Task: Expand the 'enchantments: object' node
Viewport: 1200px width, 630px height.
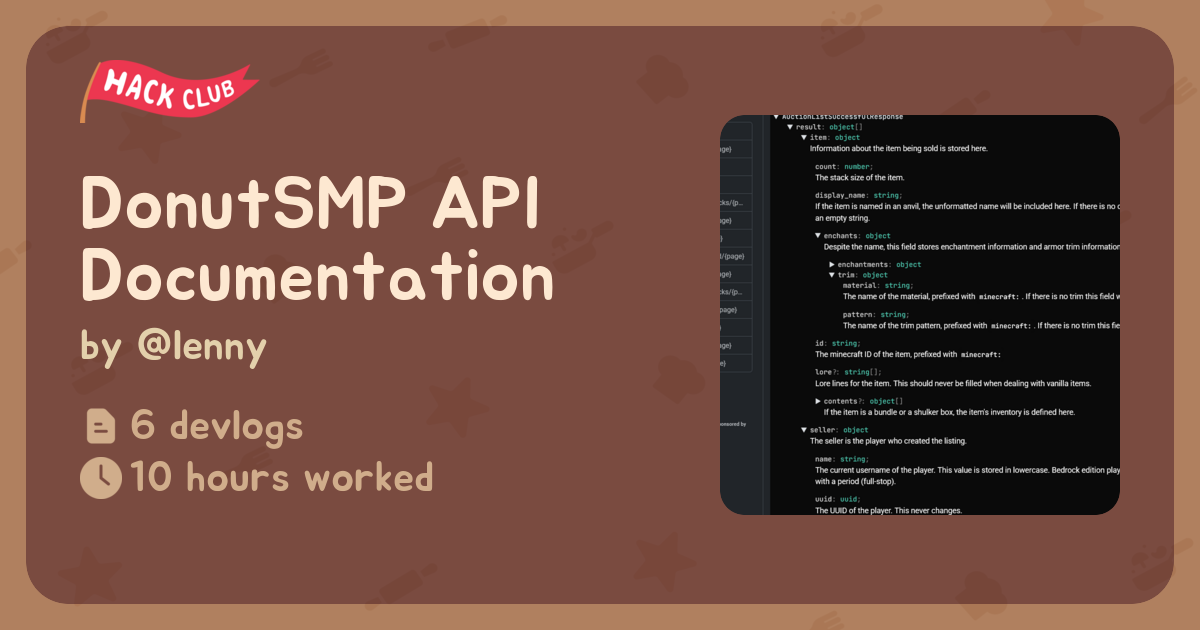Action: tap(832, 265)
